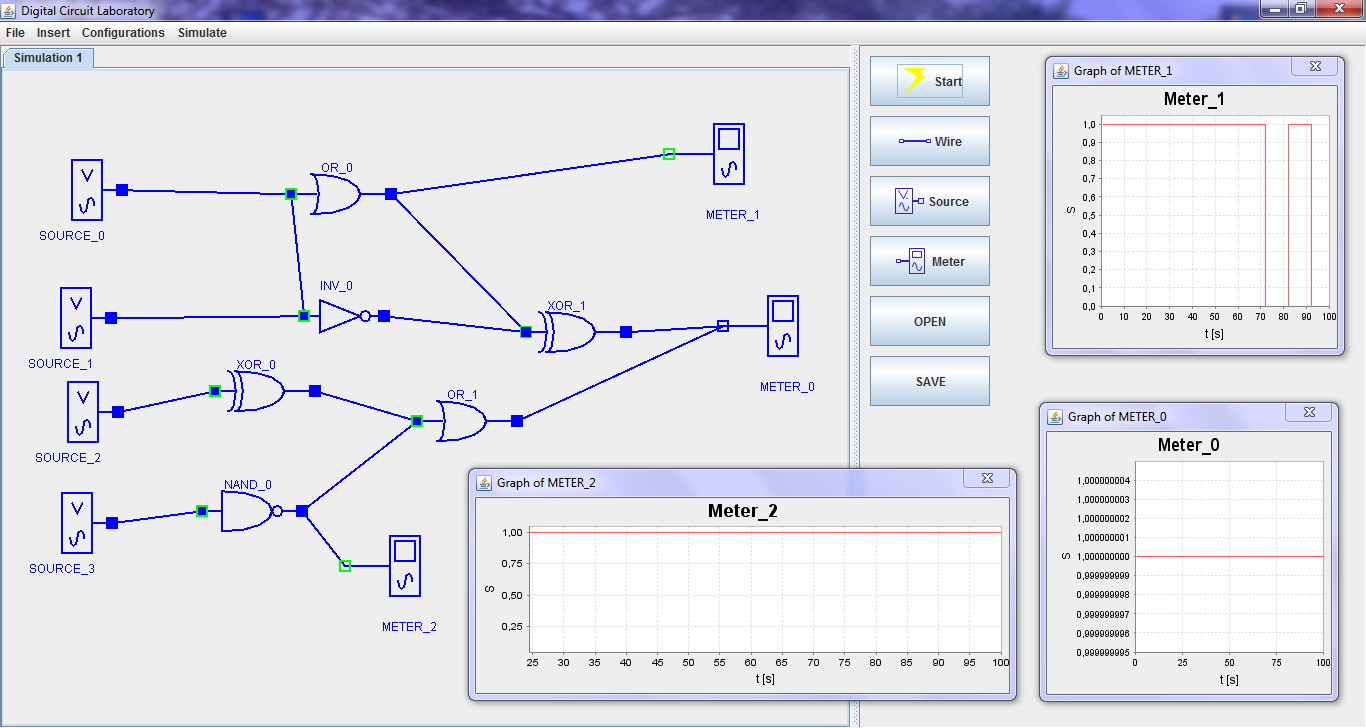The height and width of the screenshot is (728, 1366).
Task: Choose the Wire tool button
Action: coord(930,141)
